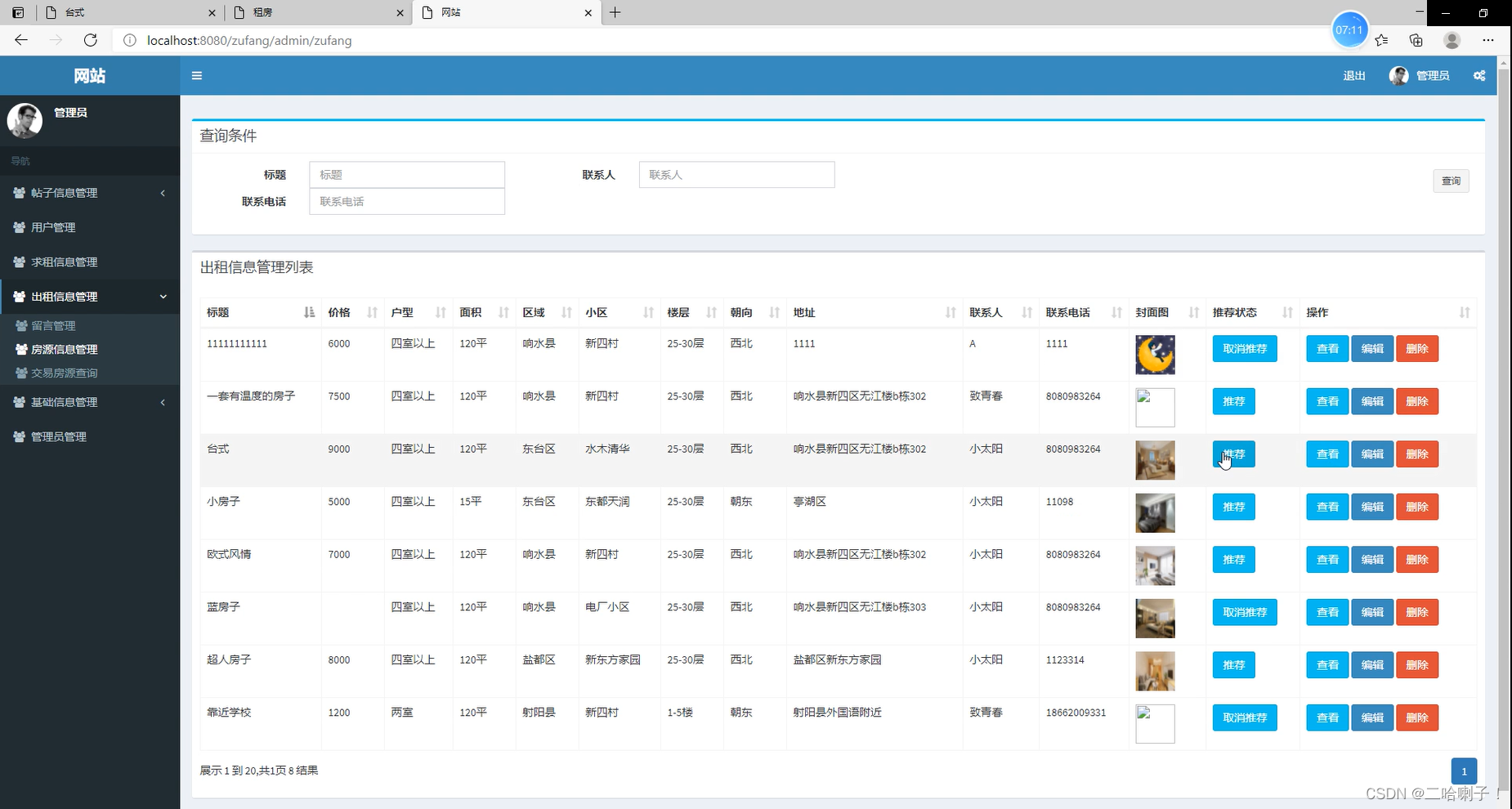Click the browser back arrow

tap(21, 40)
